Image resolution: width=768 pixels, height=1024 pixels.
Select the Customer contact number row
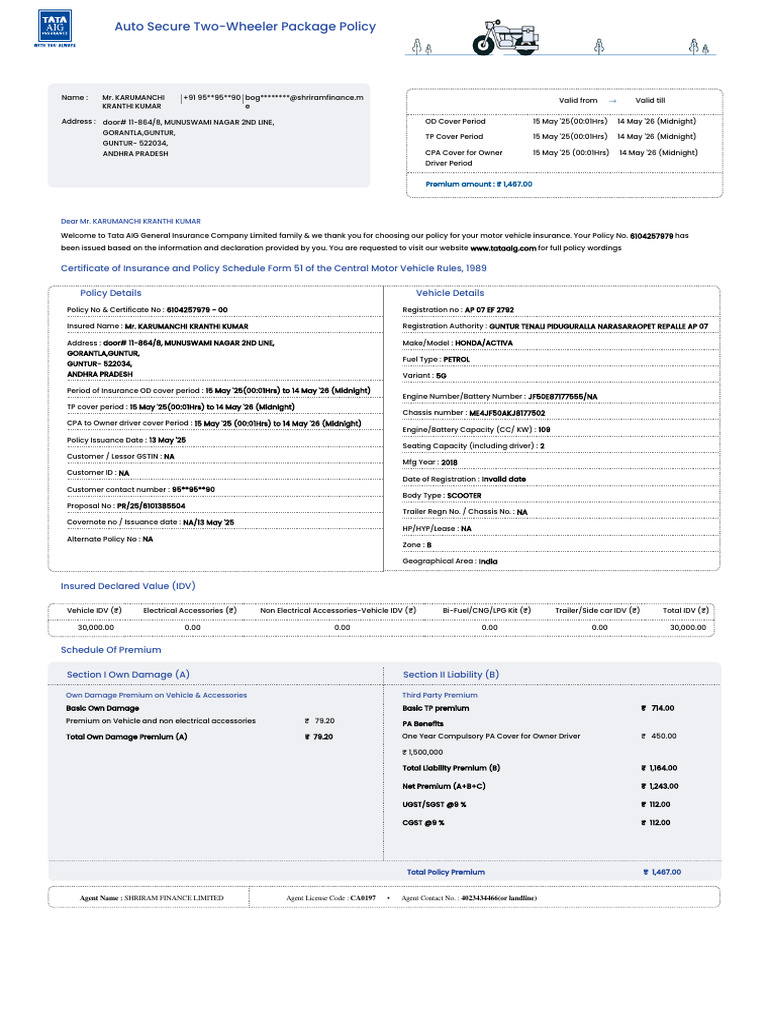click(140, 489)
